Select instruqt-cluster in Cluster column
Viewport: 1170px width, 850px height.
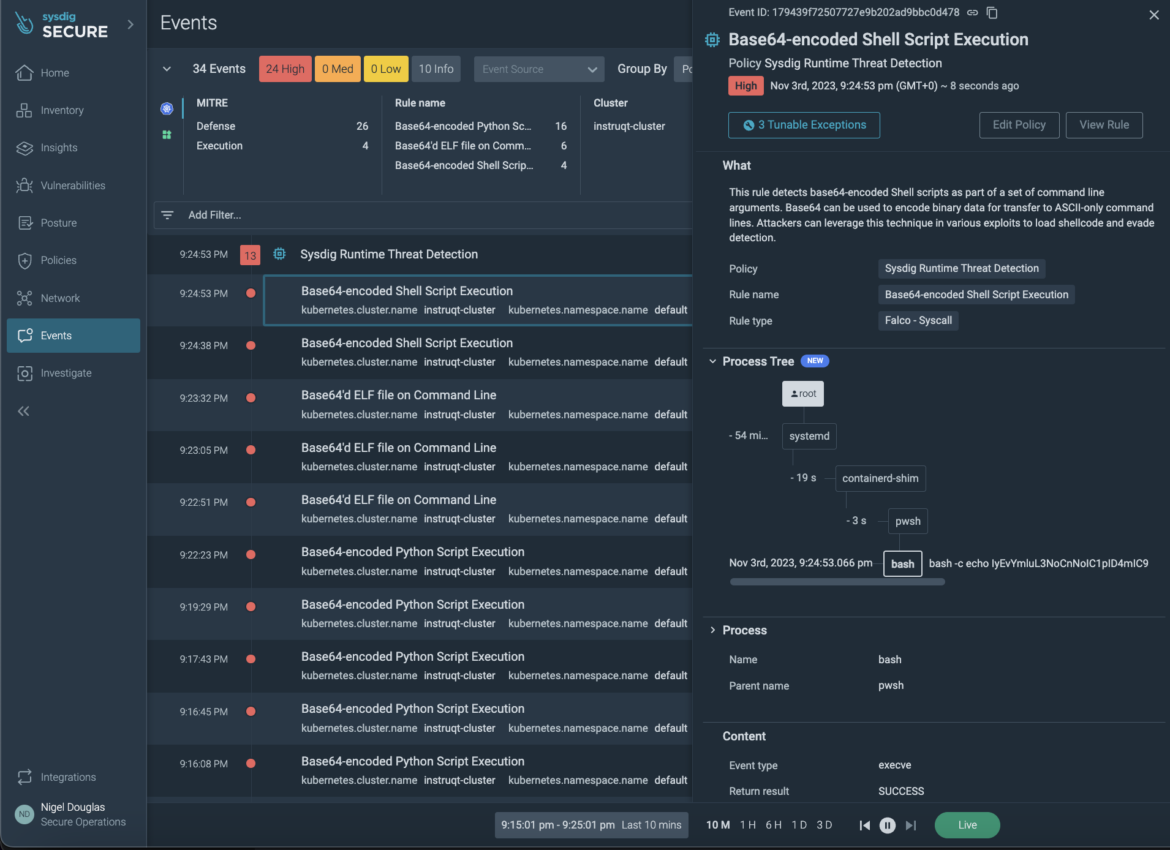[x=629, y=126]
